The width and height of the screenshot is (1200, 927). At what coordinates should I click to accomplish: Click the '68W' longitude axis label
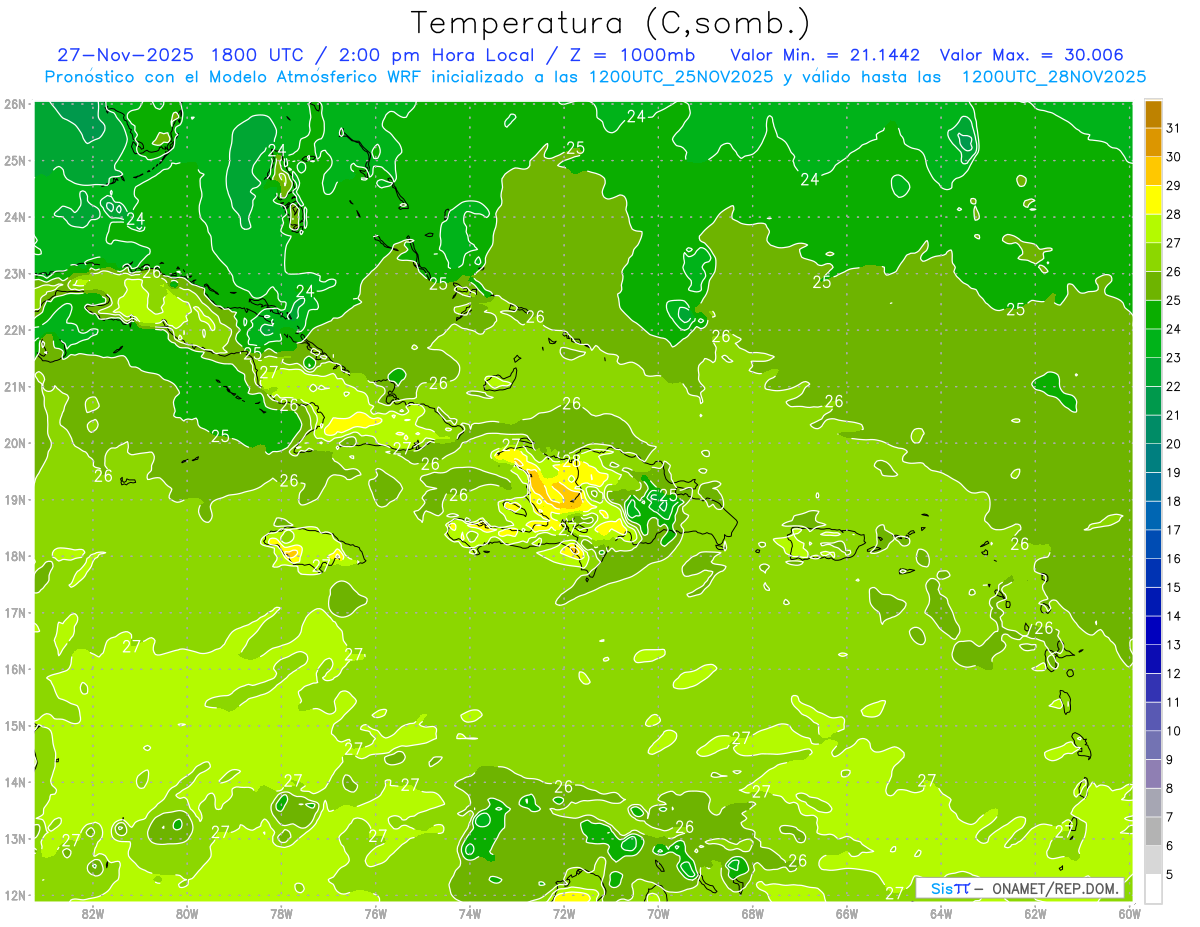pyautogui.click(x=752, y=913)
